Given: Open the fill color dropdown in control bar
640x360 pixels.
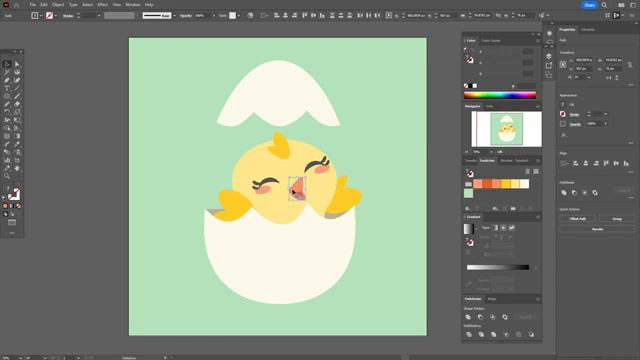Looking at the screenshot, I should [x=41, y=16].
